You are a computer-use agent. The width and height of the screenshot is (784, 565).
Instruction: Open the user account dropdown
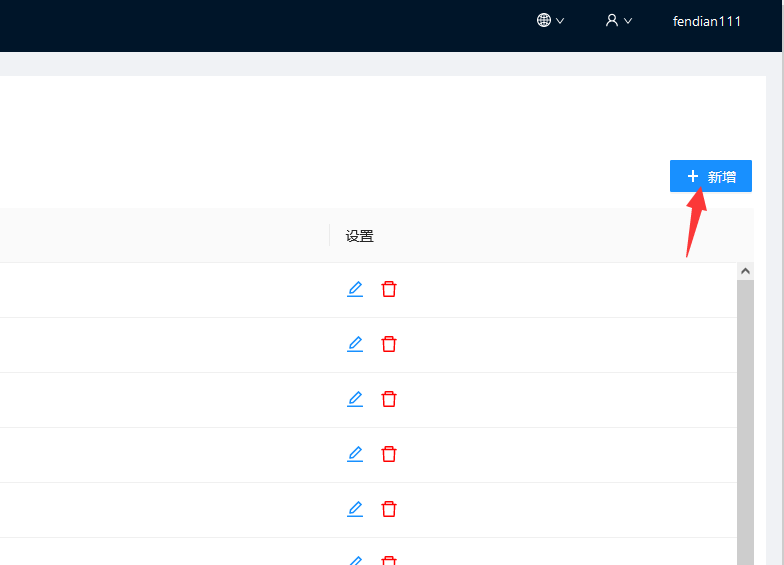pos(618,20)
